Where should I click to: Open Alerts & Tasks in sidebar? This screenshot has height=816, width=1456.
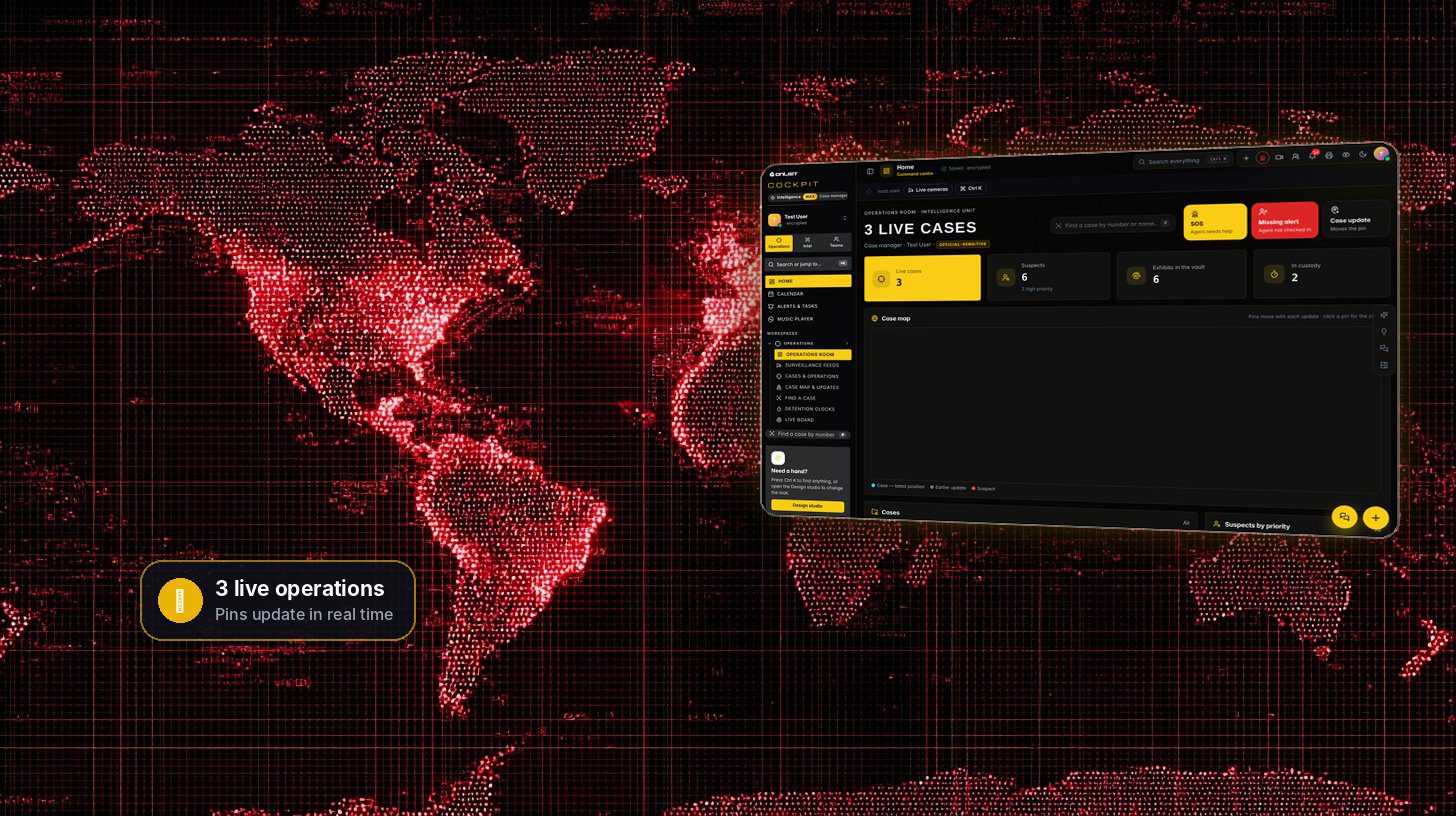click(x=808, y=306)
